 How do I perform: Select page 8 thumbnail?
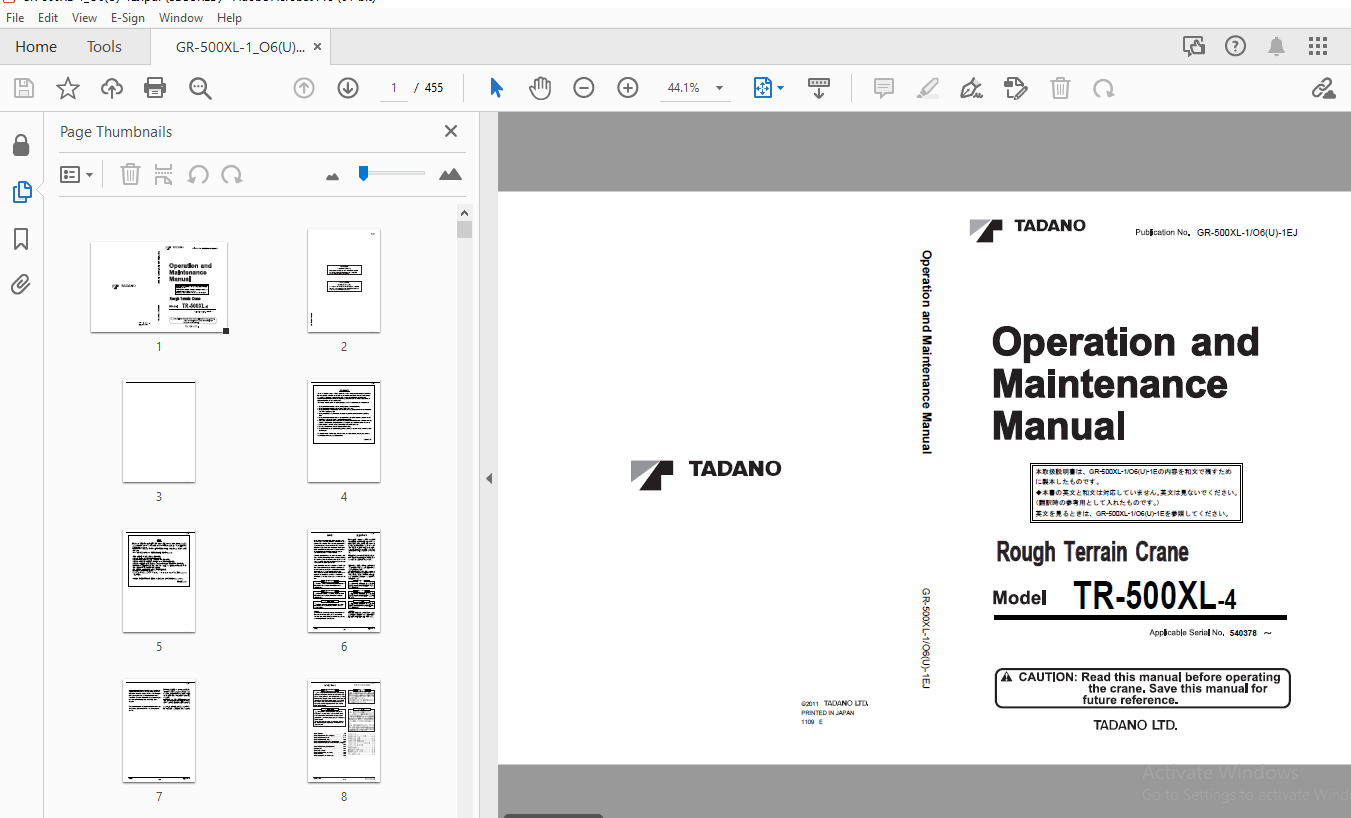coord(344,731)
